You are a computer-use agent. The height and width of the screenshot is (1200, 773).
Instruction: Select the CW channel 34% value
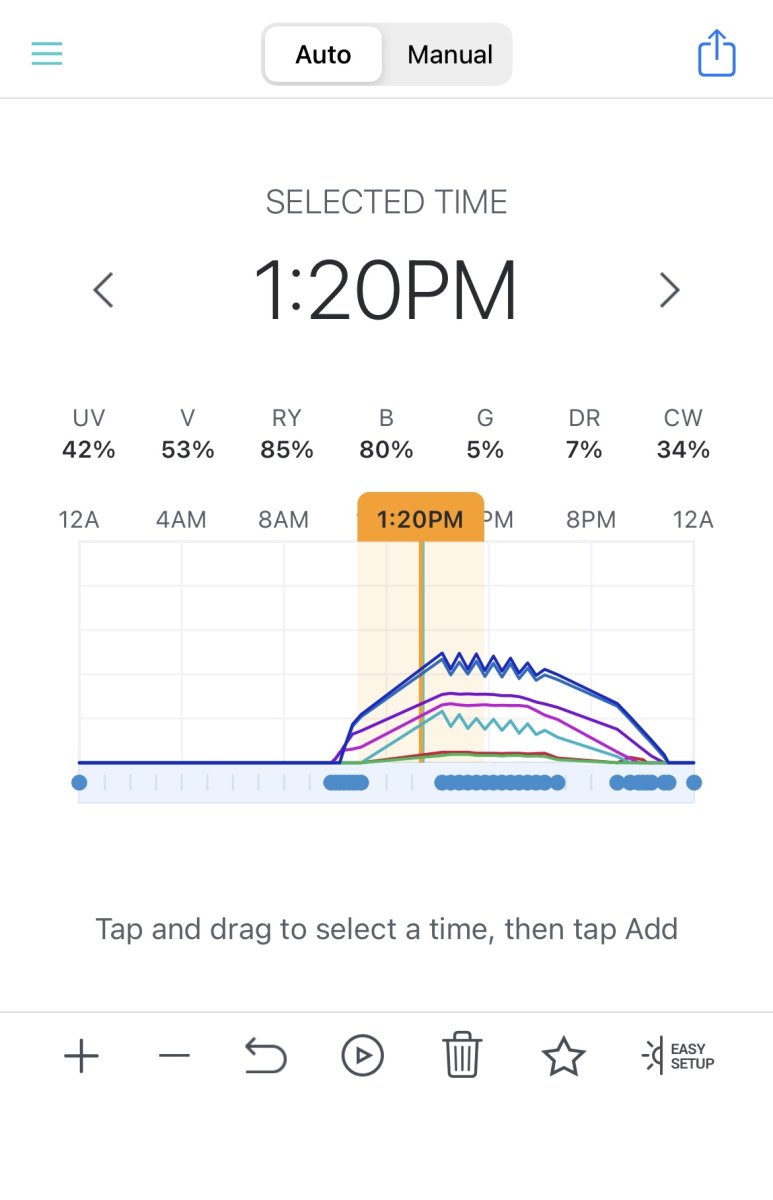[x=684, y=450]
